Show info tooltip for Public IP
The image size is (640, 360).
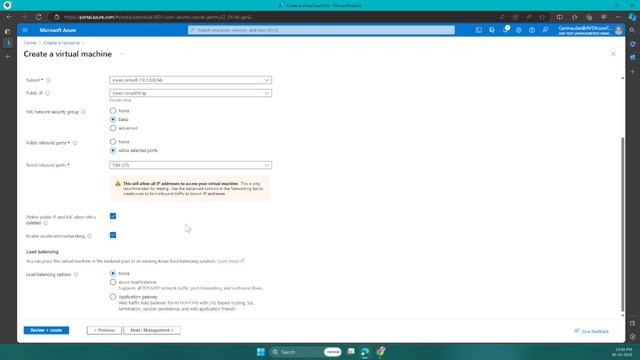pos(48,93)
